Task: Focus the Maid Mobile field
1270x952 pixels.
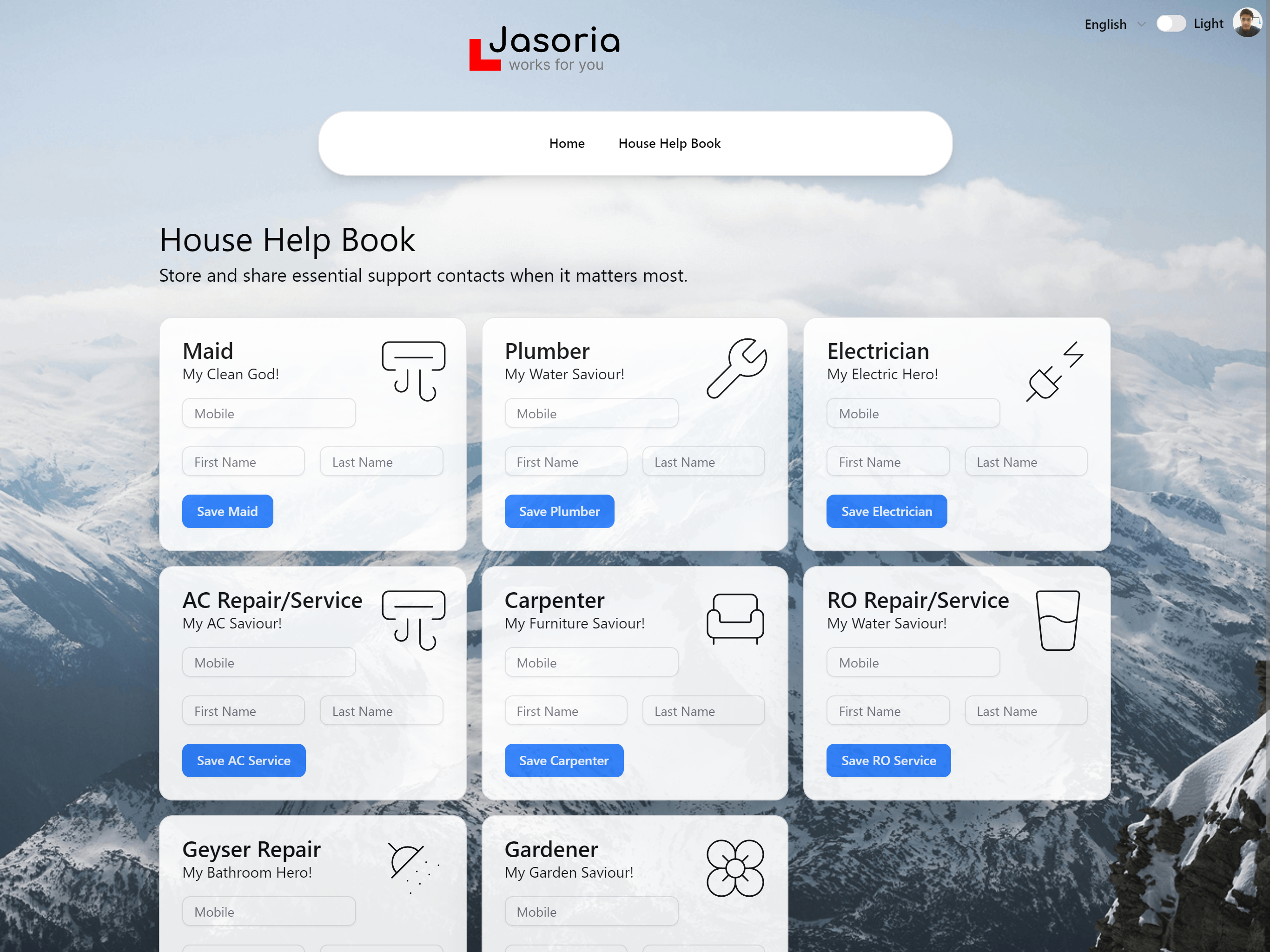Action: (x=269, y=413)
